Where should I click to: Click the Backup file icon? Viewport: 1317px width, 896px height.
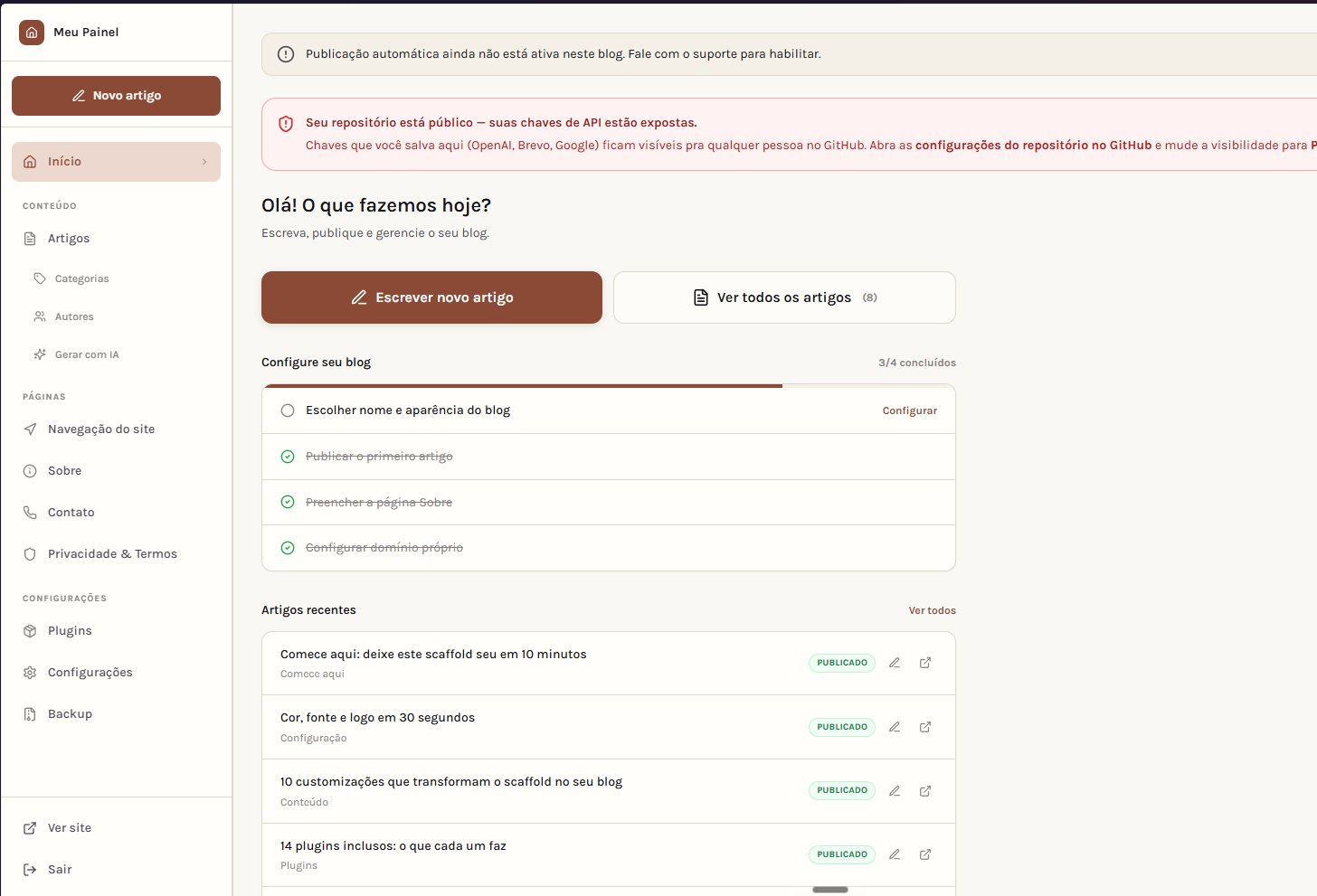[30, 714]
